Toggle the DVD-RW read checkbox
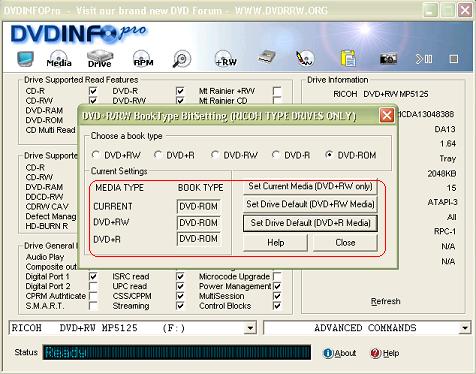Viewport: 476px width, 374px height. (x=180, y=100)
